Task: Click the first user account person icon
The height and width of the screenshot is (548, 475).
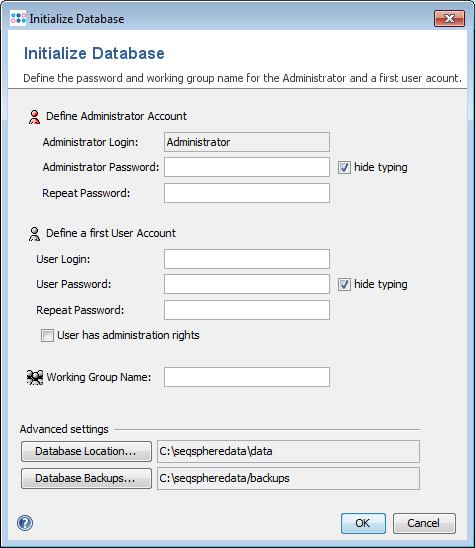Action: tap(34, 234)
